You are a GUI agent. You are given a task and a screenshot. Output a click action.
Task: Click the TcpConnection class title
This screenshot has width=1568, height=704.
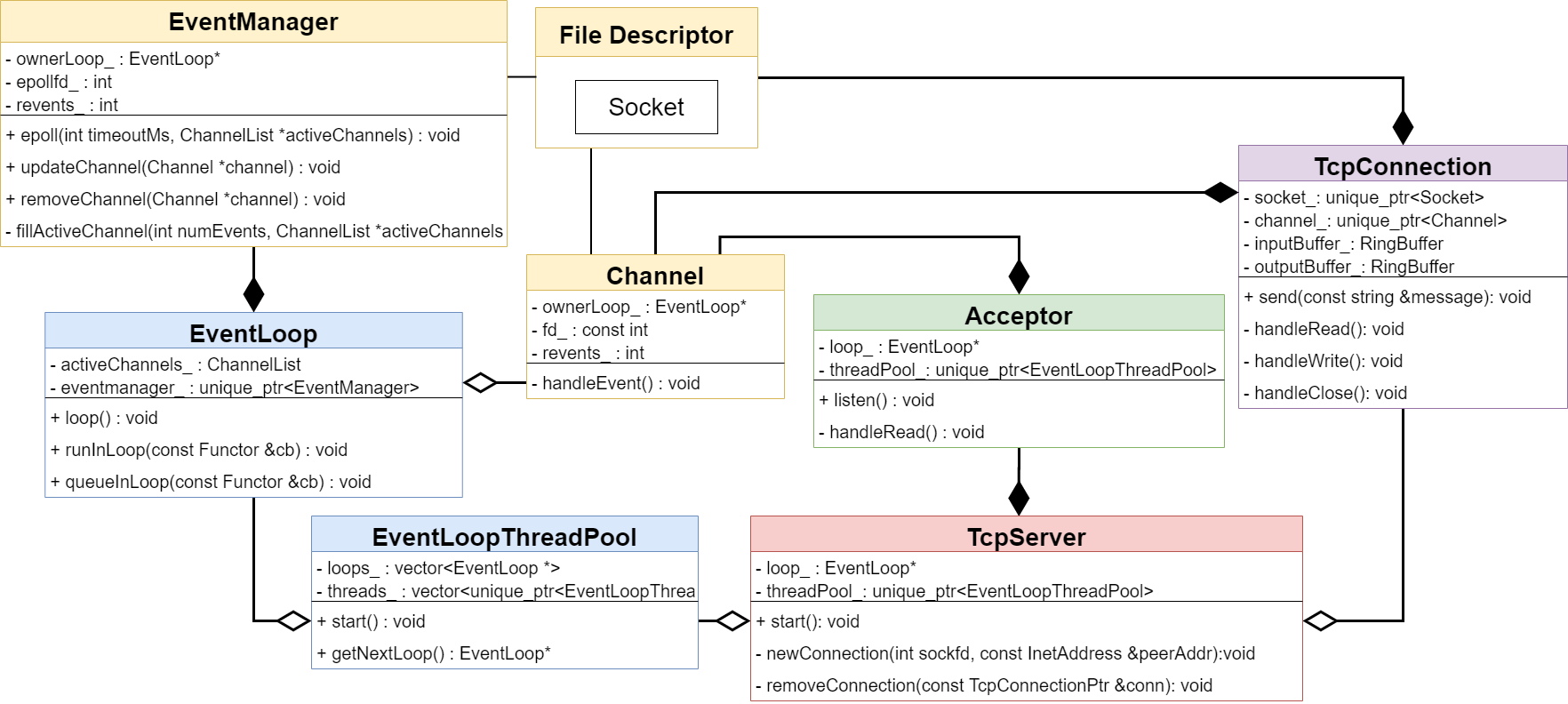pos(1403,167)
